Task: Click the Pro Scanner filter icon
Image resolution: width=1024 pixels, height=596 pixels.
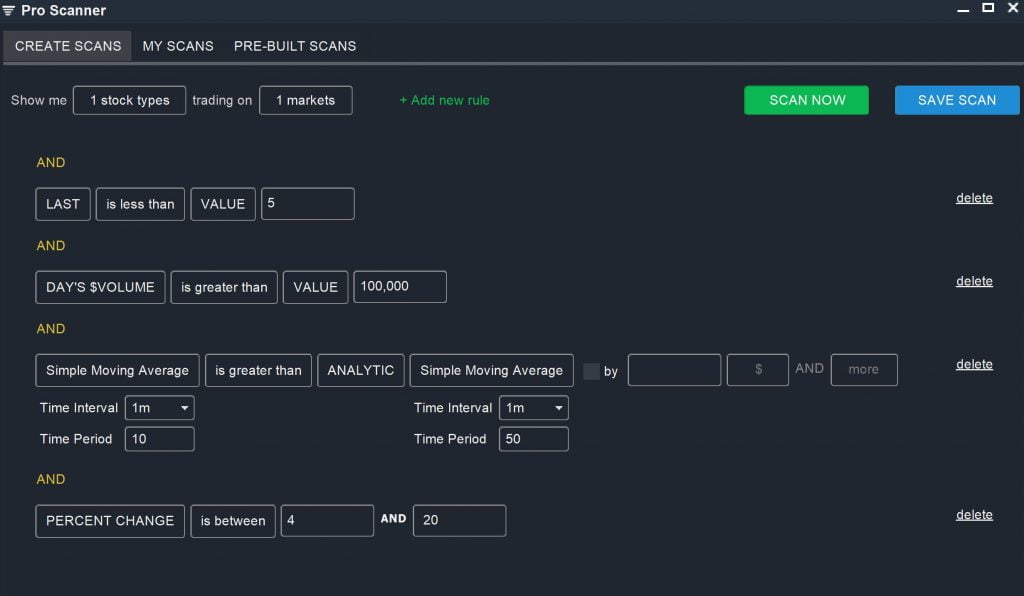Action: click(8, 10)
